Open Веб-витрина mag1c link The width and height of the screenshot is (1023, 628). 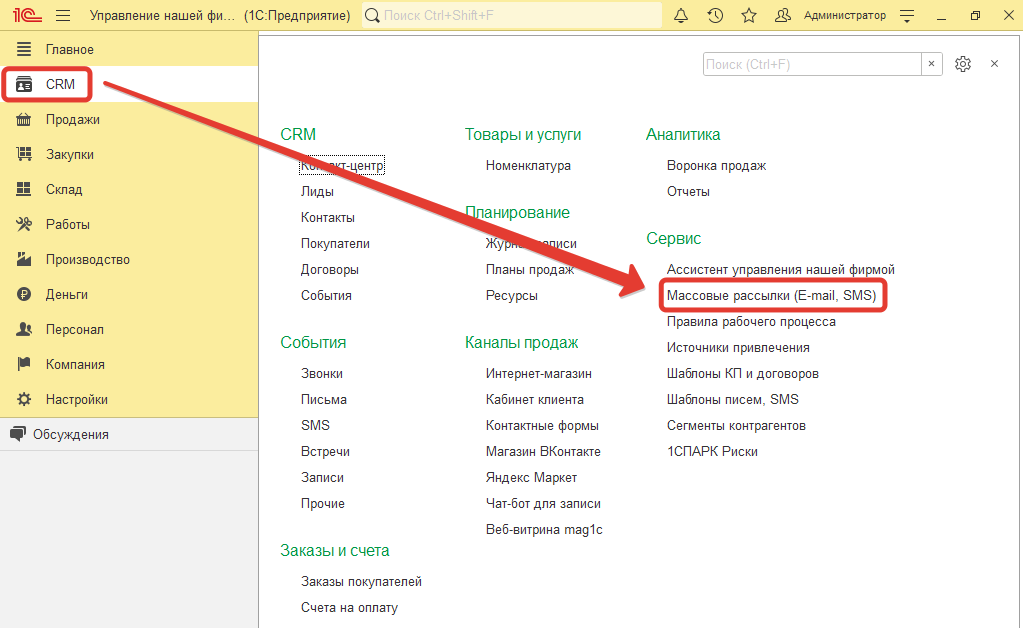544,530
